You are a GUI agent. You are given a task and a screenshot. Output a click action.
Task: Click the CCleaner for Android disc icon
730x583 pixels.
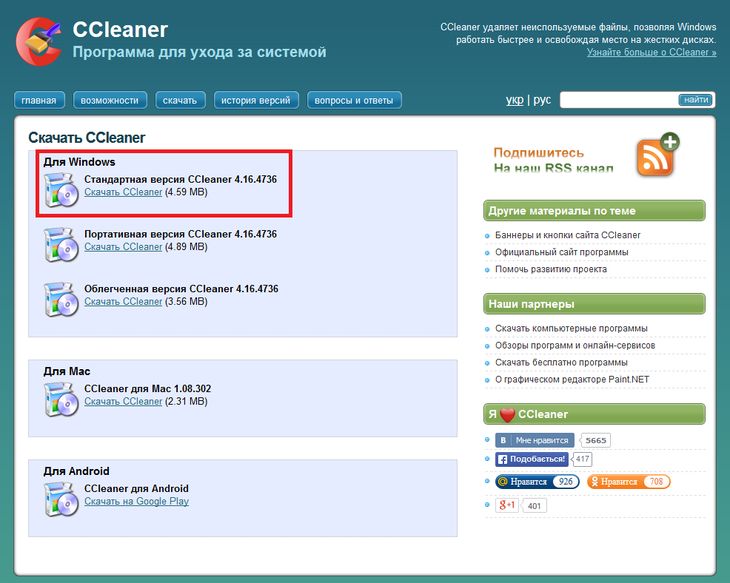pos(61,498)
